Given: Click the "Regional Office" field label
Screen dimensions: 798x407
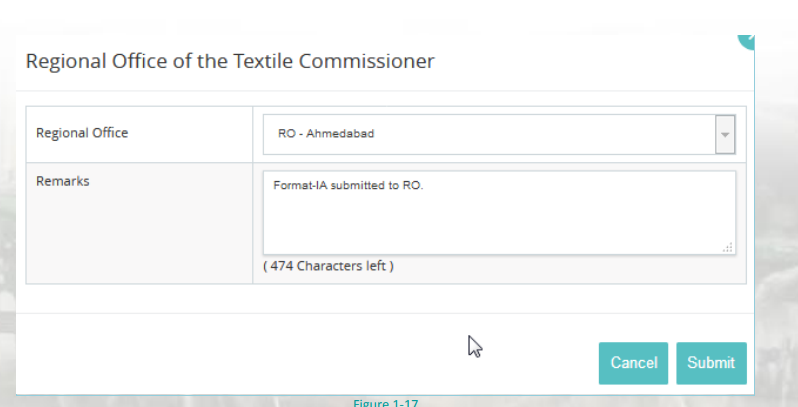Looking at the screenshot, I should click(x=82, y=133).
